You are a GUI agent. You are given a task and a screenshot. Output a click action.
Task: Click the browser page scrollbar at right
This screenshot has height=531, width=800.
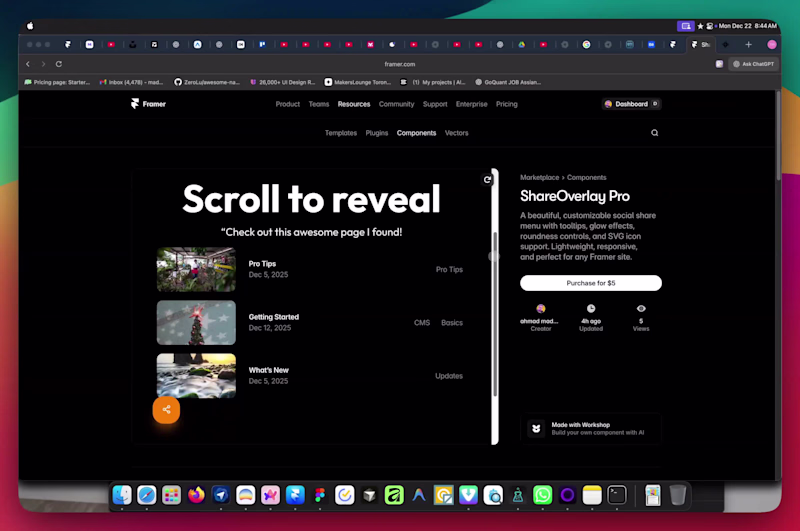tap(778, 136)
